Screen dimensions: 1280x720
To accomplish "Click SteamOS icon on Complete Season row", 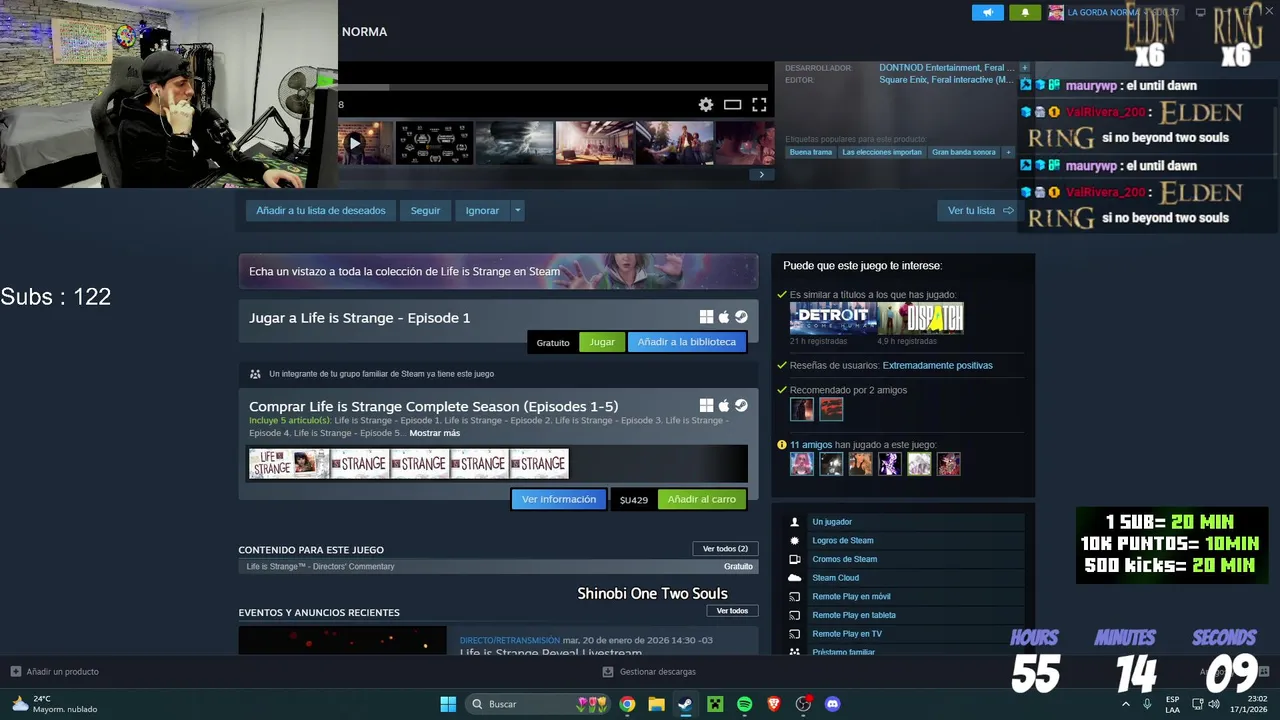I will click(741, 405).
